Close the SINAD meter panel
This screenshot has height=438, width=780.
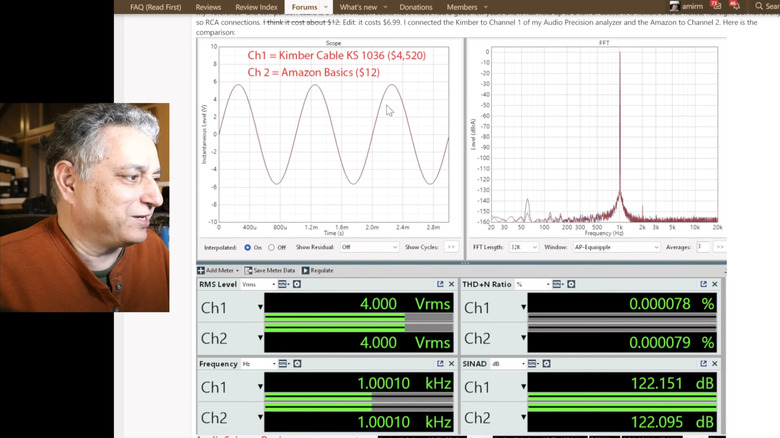715,364
